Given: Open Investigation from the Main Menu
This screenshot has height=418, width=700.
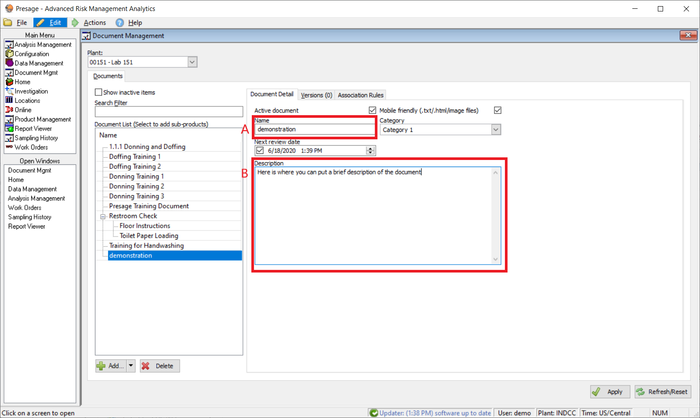Looking at the screenshot, I should coord(36,91).
